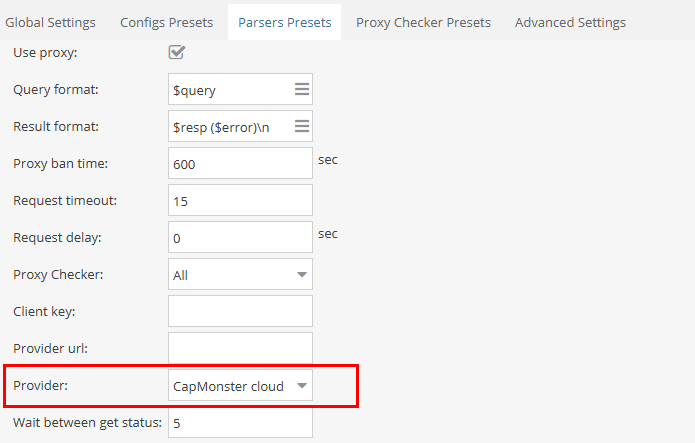Click the Provider dropdown arrow
Viewport: 695px width, 443px height.
point(302,386)
